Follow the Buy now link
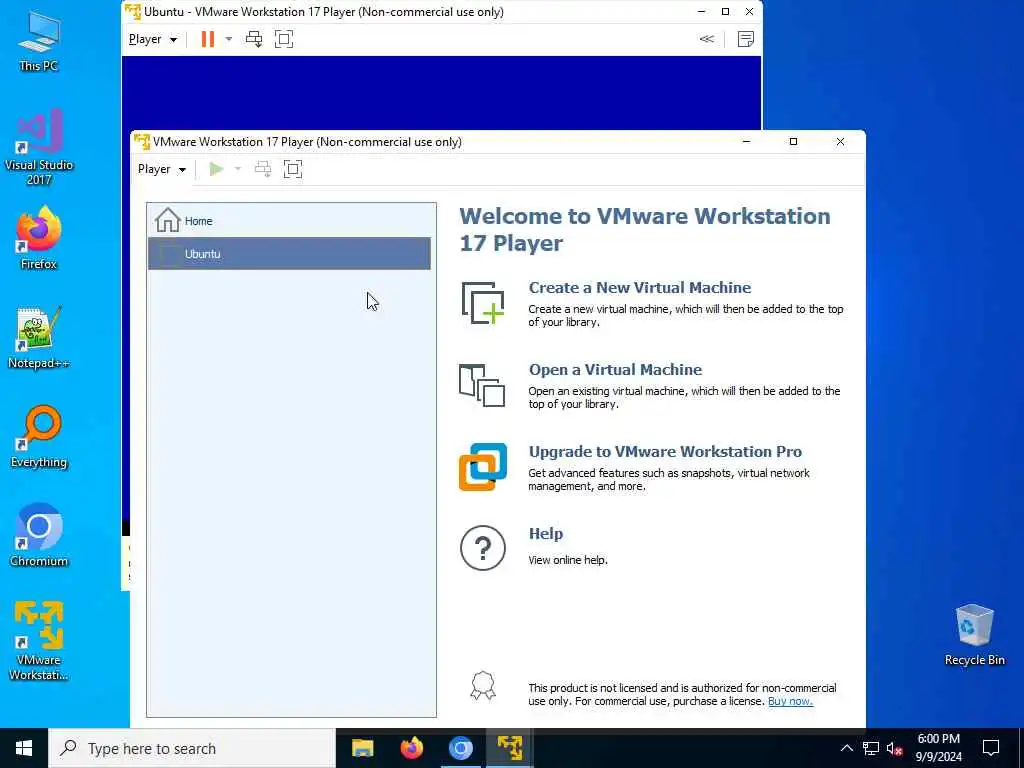1024x768 pixels. tap(790, 701)
